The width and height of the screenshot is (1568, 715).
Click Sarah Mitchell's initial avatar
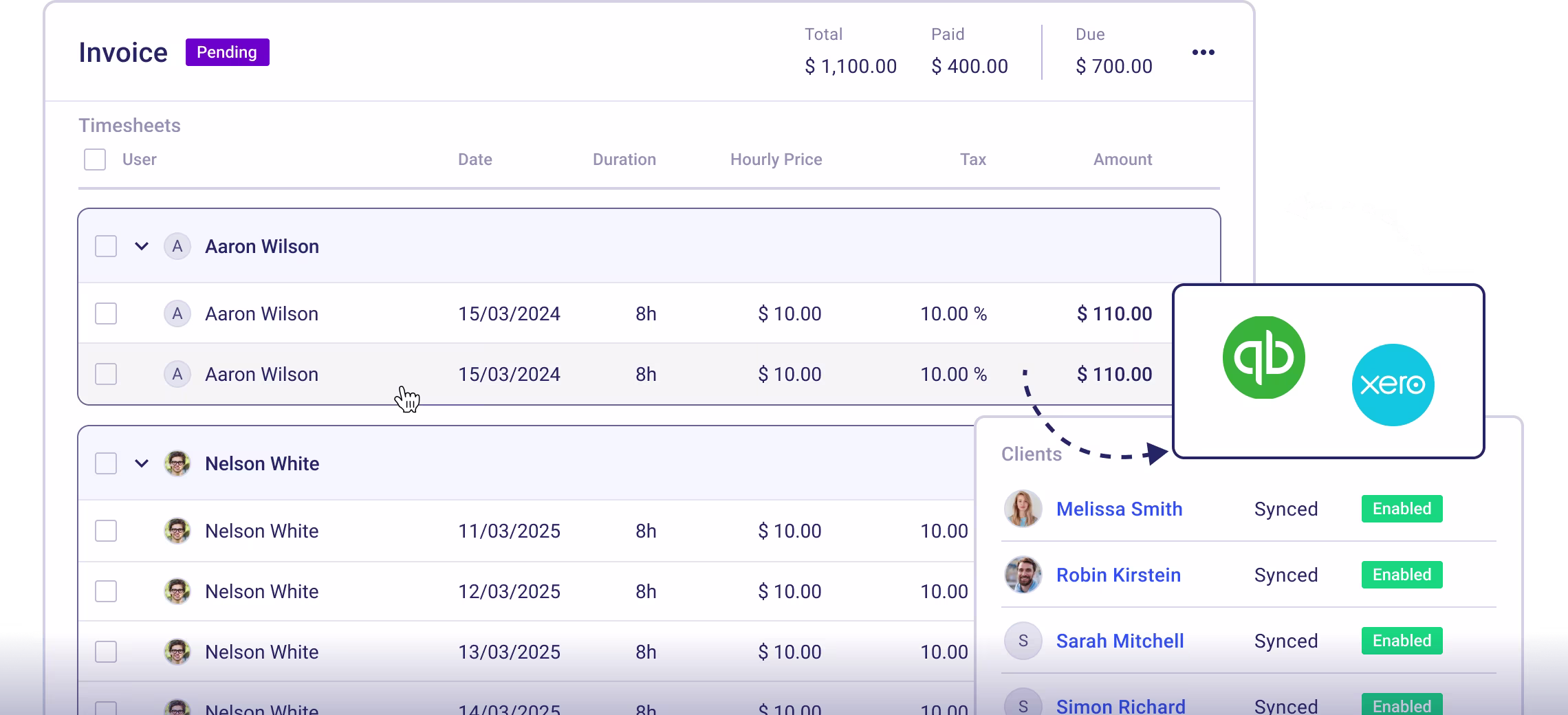pos(1023,641)
